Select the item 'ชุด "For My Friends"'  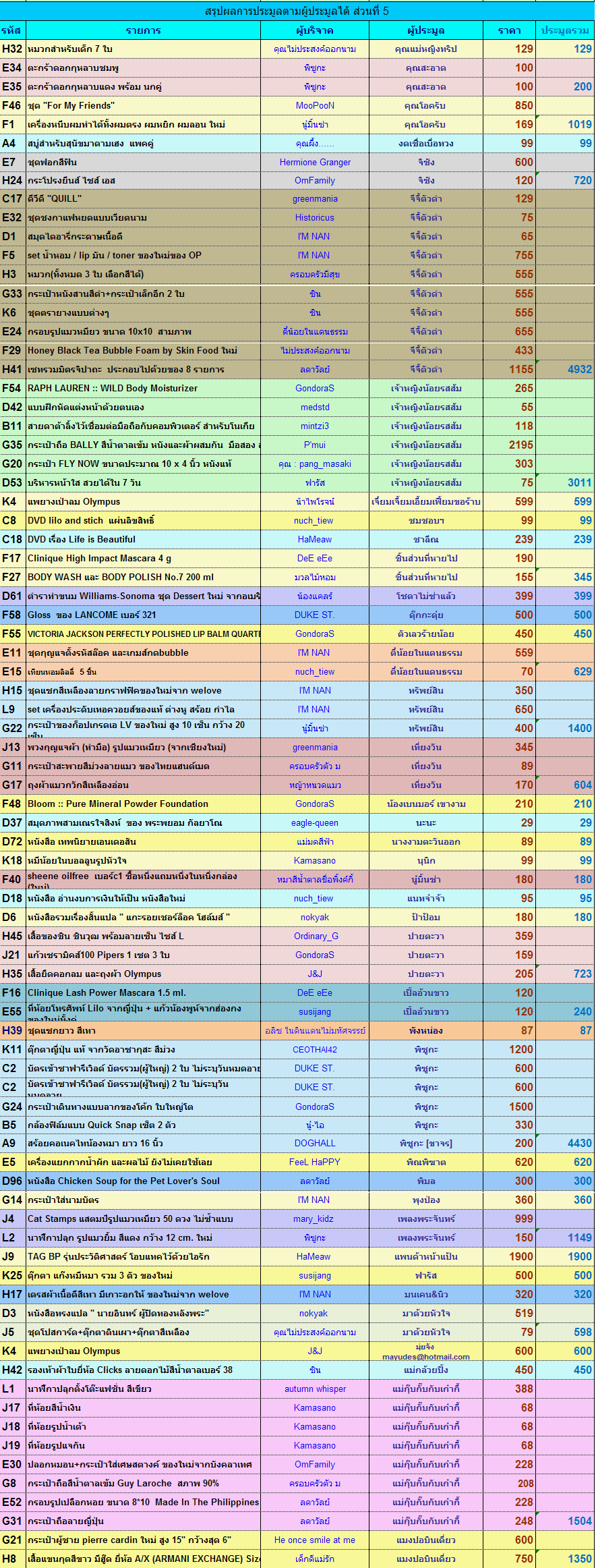143,106
